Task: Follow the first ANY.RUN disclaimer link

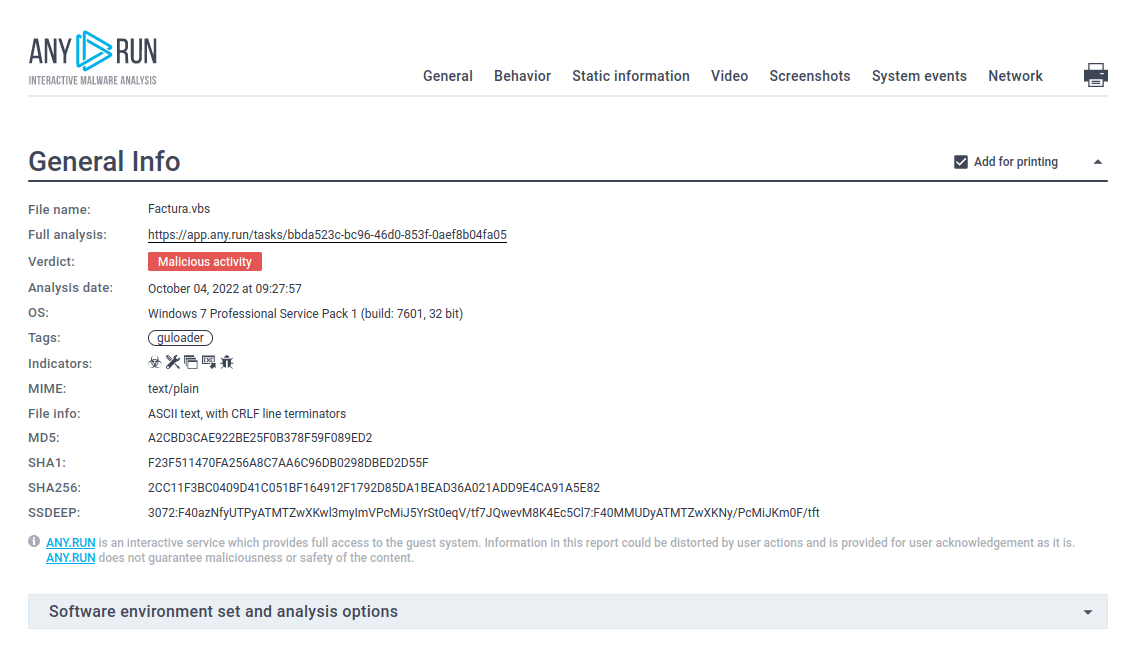Action: click(71, 543)
